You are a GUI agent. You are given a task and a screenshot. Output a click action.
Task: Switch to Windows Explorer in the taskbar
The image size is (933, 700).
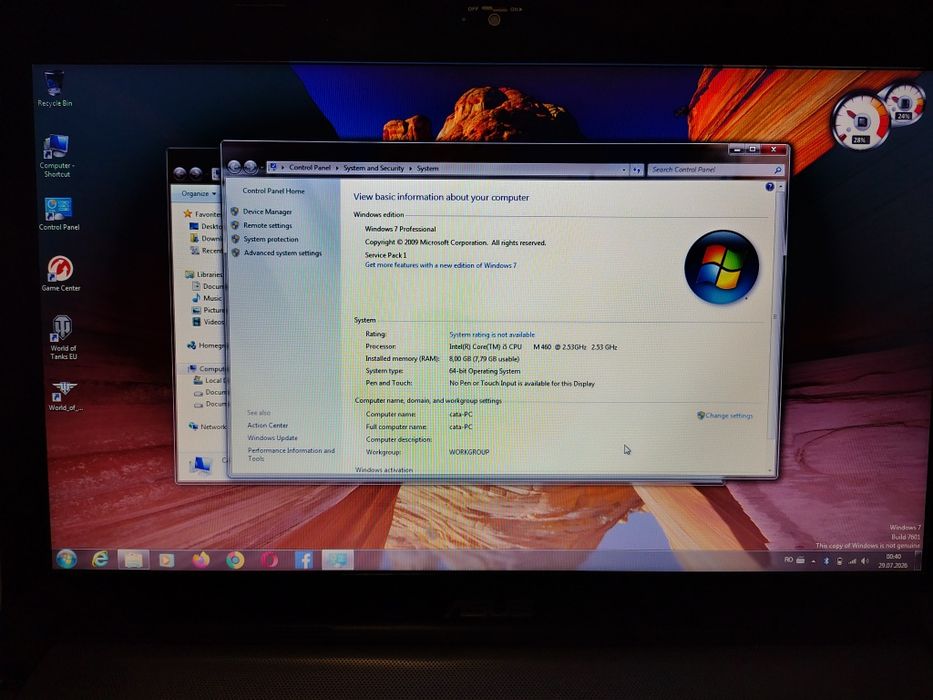pyautogui.click(x=133, y=560)
